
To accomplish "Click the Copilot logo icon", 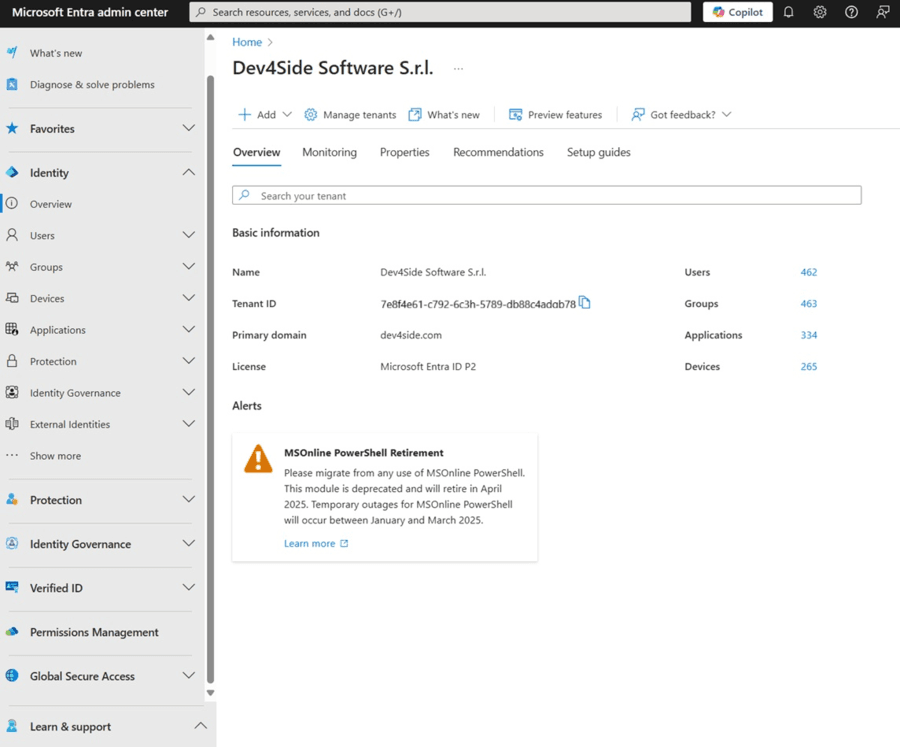I will tap(718, 12).
